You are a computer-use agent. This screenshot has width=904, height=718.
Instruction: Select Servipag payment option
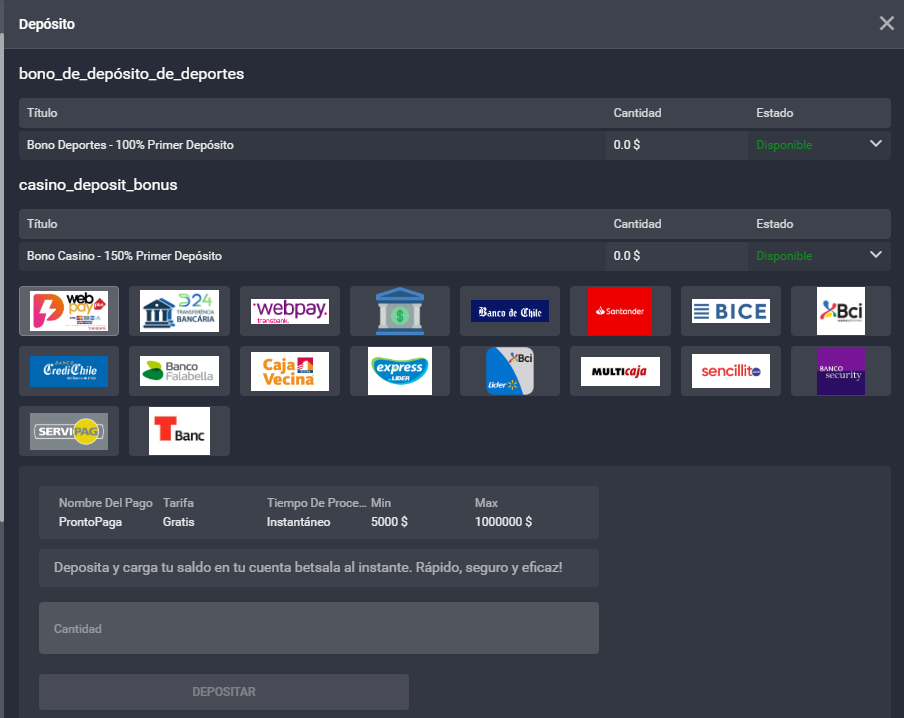69,431
